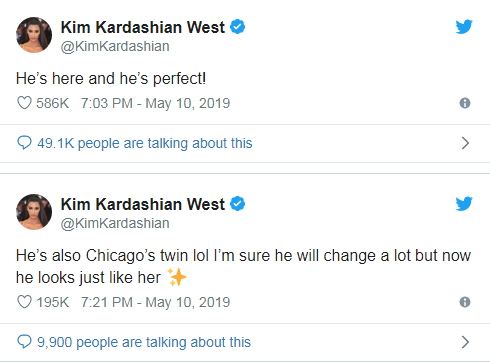Click verified badge on second tweet's author name
The image size is (490, 362).
(x=238, y=204)
